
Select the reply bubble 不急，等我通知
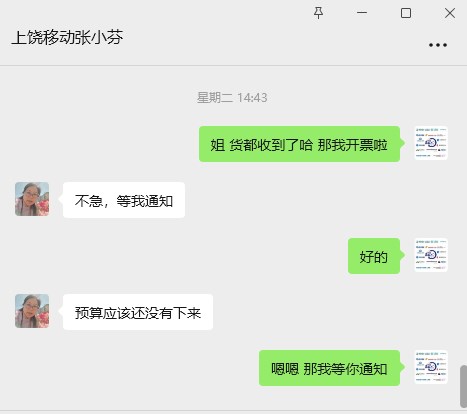tap(124, 200)
